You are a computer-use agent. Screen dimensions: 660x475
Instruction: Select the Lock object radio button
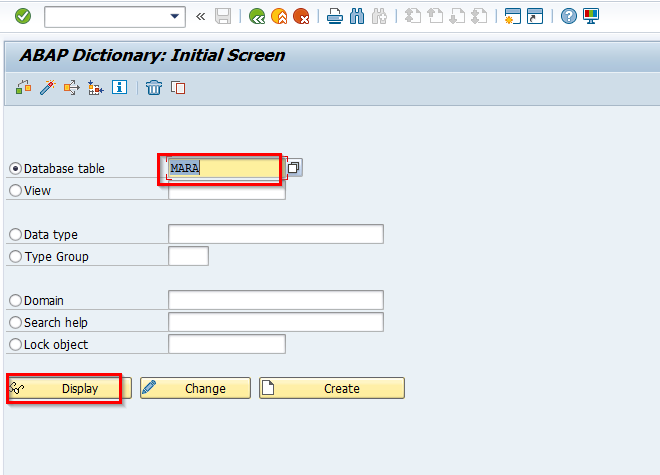point(15,344)
